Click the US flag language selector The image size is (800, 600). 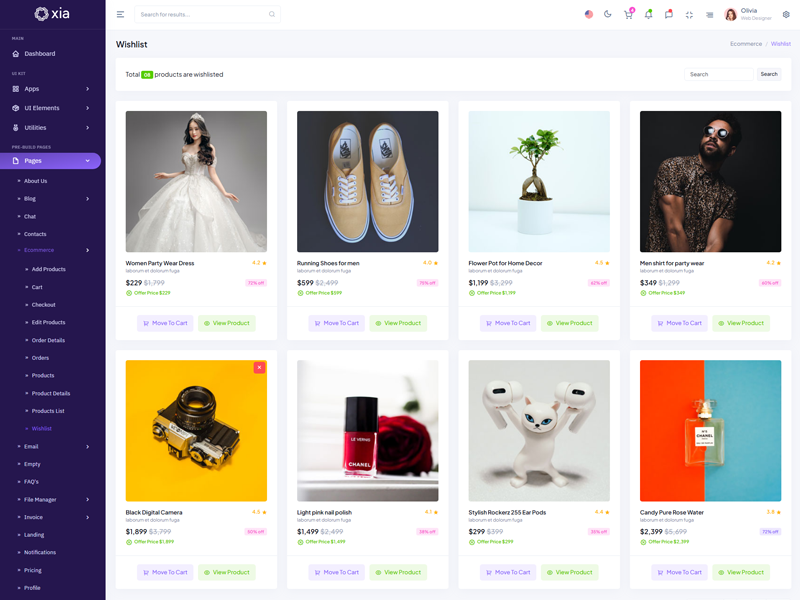(x=588, y=15)
